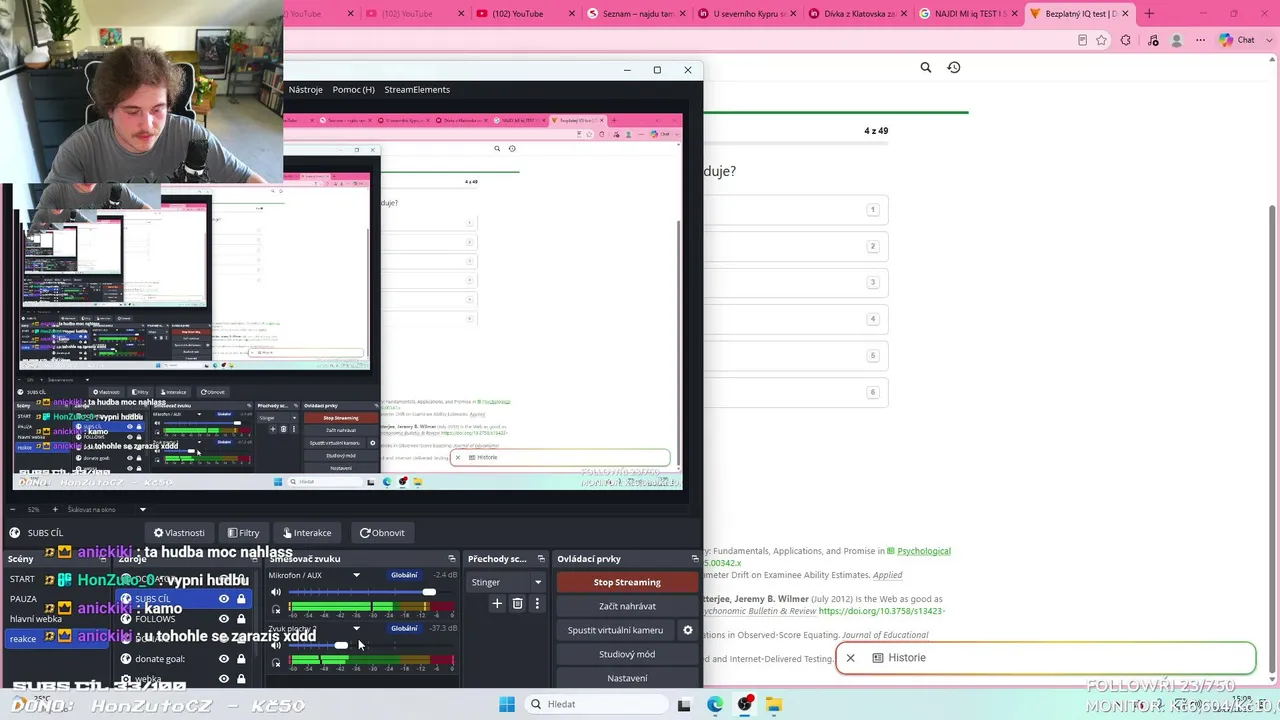Open the OBS Nástroje menu

[x=305, y=89]
